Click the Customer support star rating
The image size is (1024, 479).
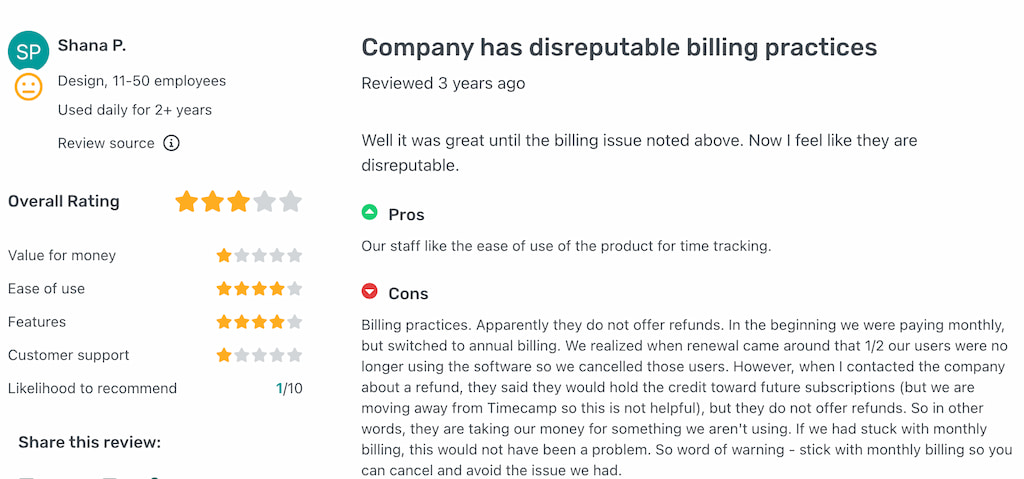pyautogui.click(x=259, y=355)
